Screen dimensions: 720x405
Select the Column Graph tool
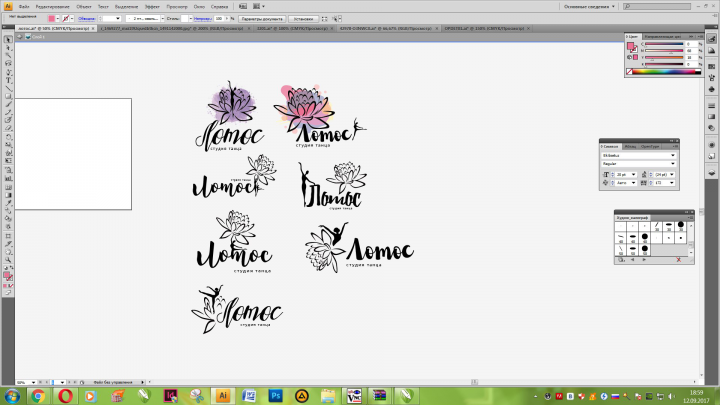(8, 178)
